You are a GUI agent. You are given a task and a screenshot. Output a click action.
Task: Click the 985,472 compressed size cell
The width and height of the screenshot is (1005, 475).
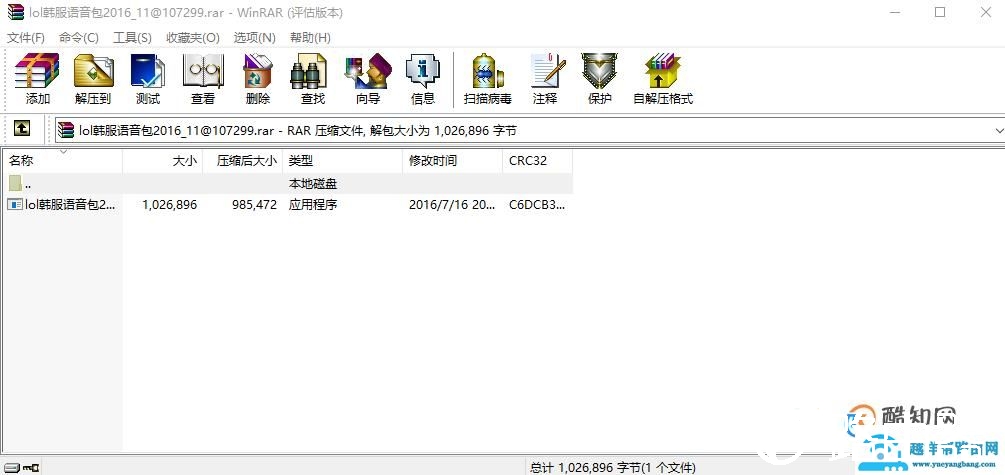point(256,205)
